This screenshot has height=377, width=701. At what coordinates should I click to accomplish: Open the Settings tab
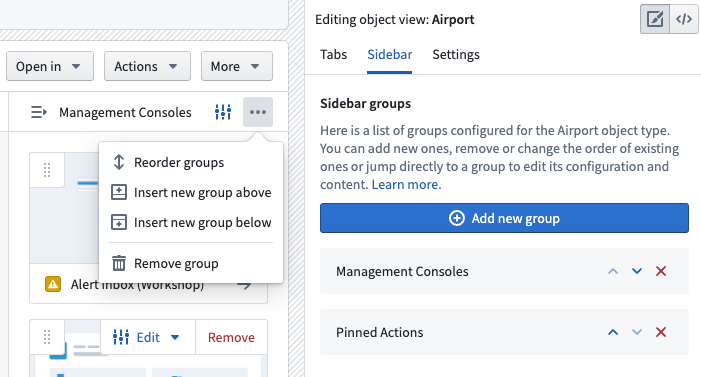456,55
